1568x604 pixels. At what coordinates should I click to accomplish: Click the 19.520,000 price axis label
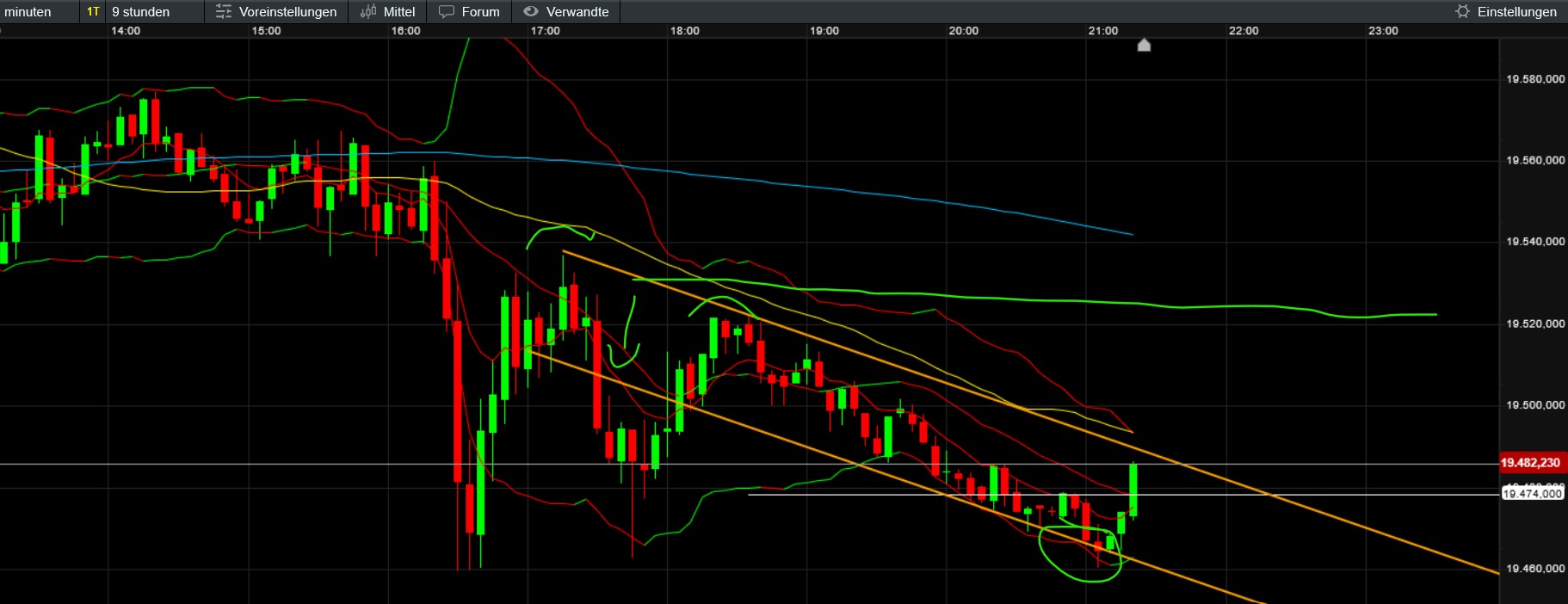(x=1535, y=324)
